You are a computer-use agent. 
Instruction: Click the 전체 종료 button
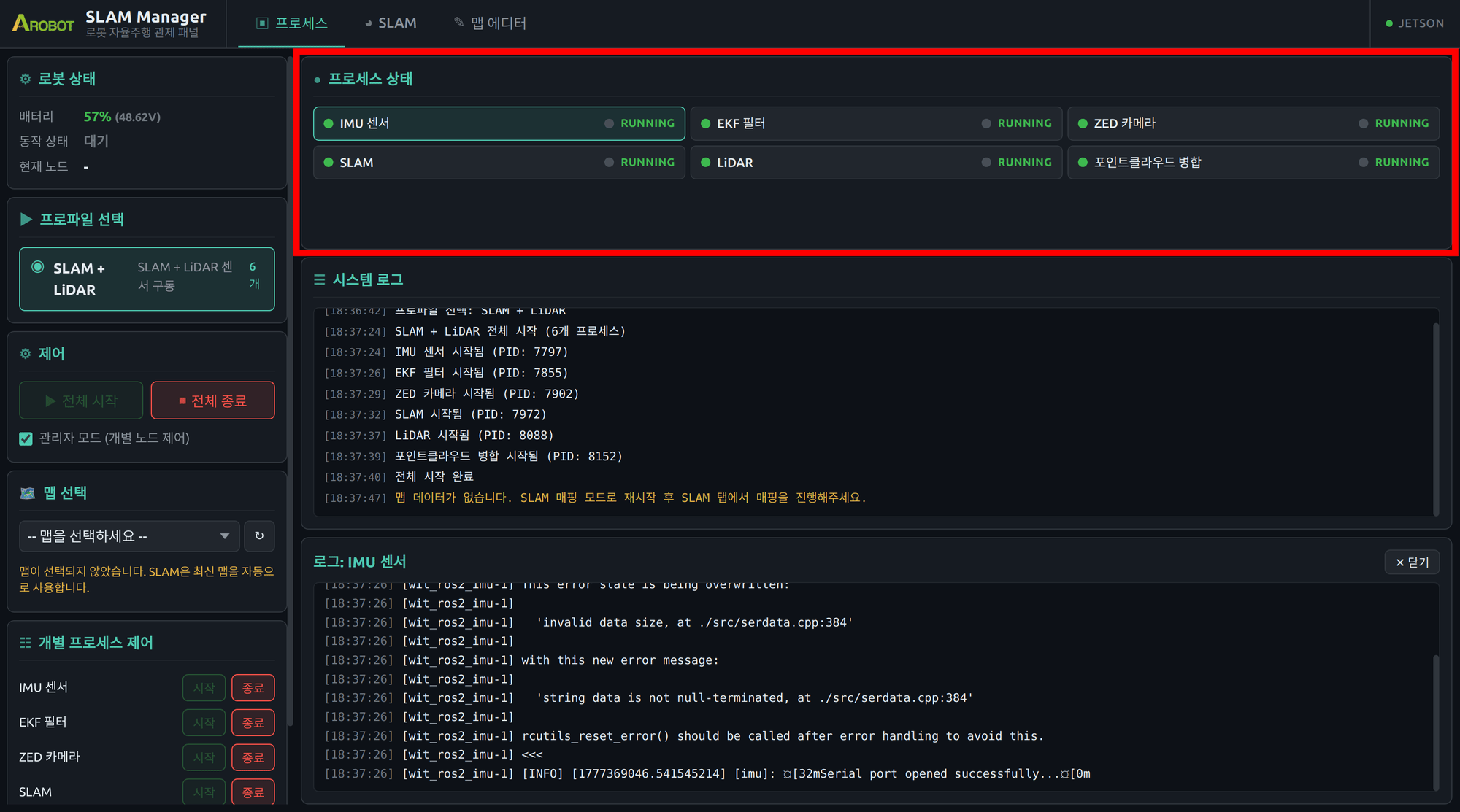coord(212,401)
